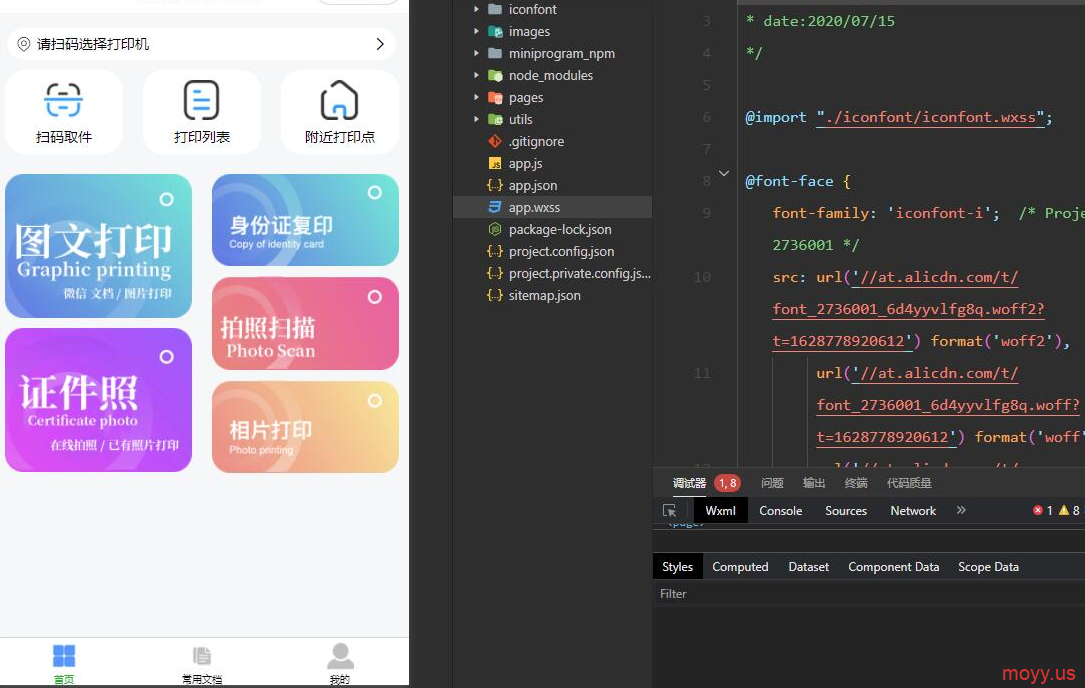Open the app.json file
Screen dimensions: 1085x688
tap(532, 186)
